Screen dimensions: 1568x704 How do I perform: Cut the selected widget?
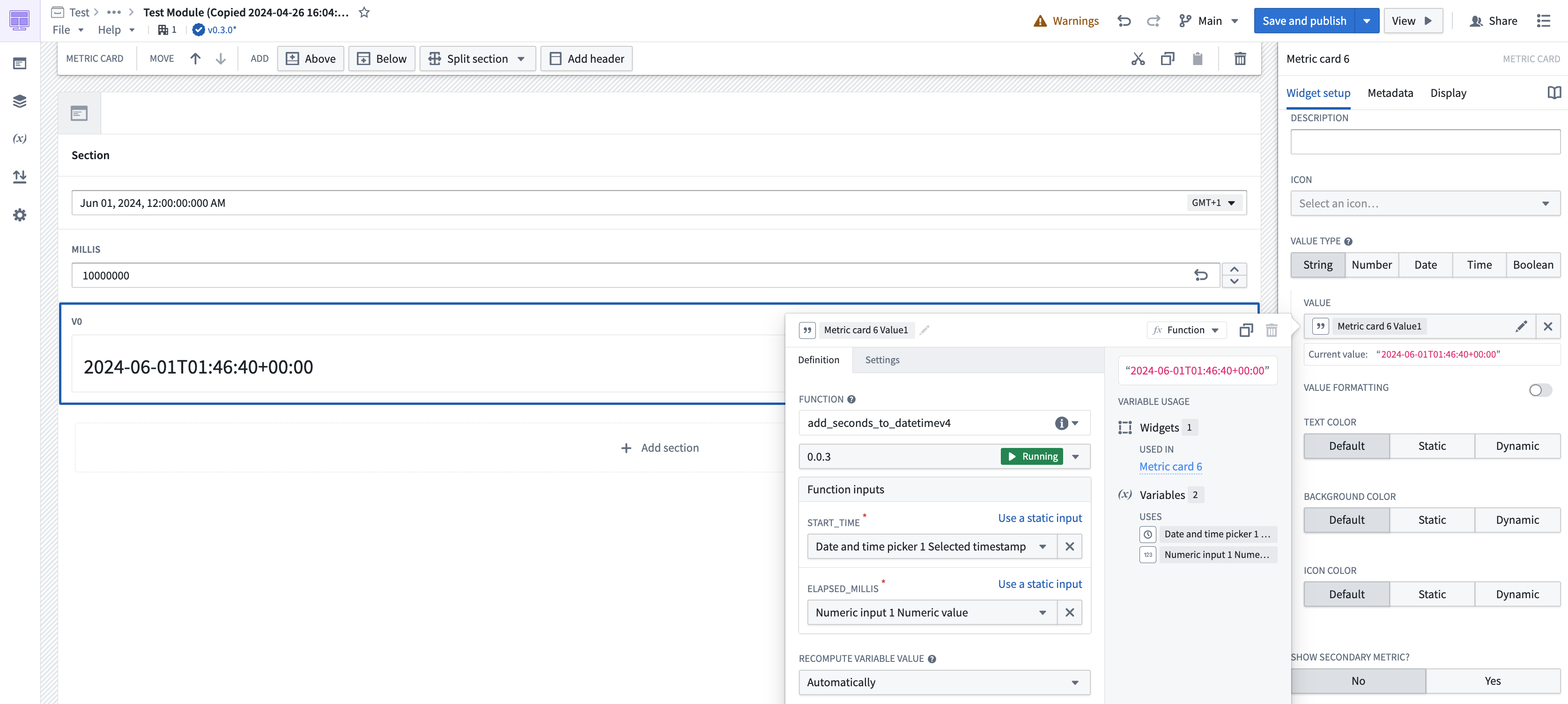point(1138,59)
